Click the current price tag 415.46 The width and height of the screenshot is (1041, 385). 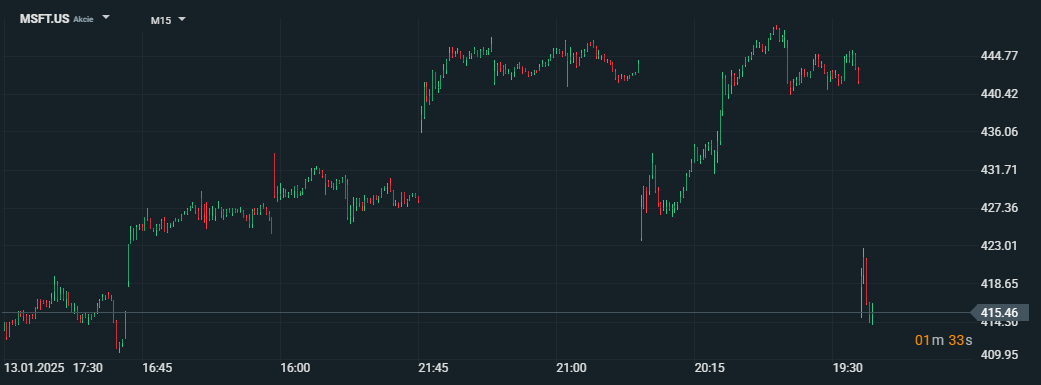pyautogui.click(x=999, y=313)
